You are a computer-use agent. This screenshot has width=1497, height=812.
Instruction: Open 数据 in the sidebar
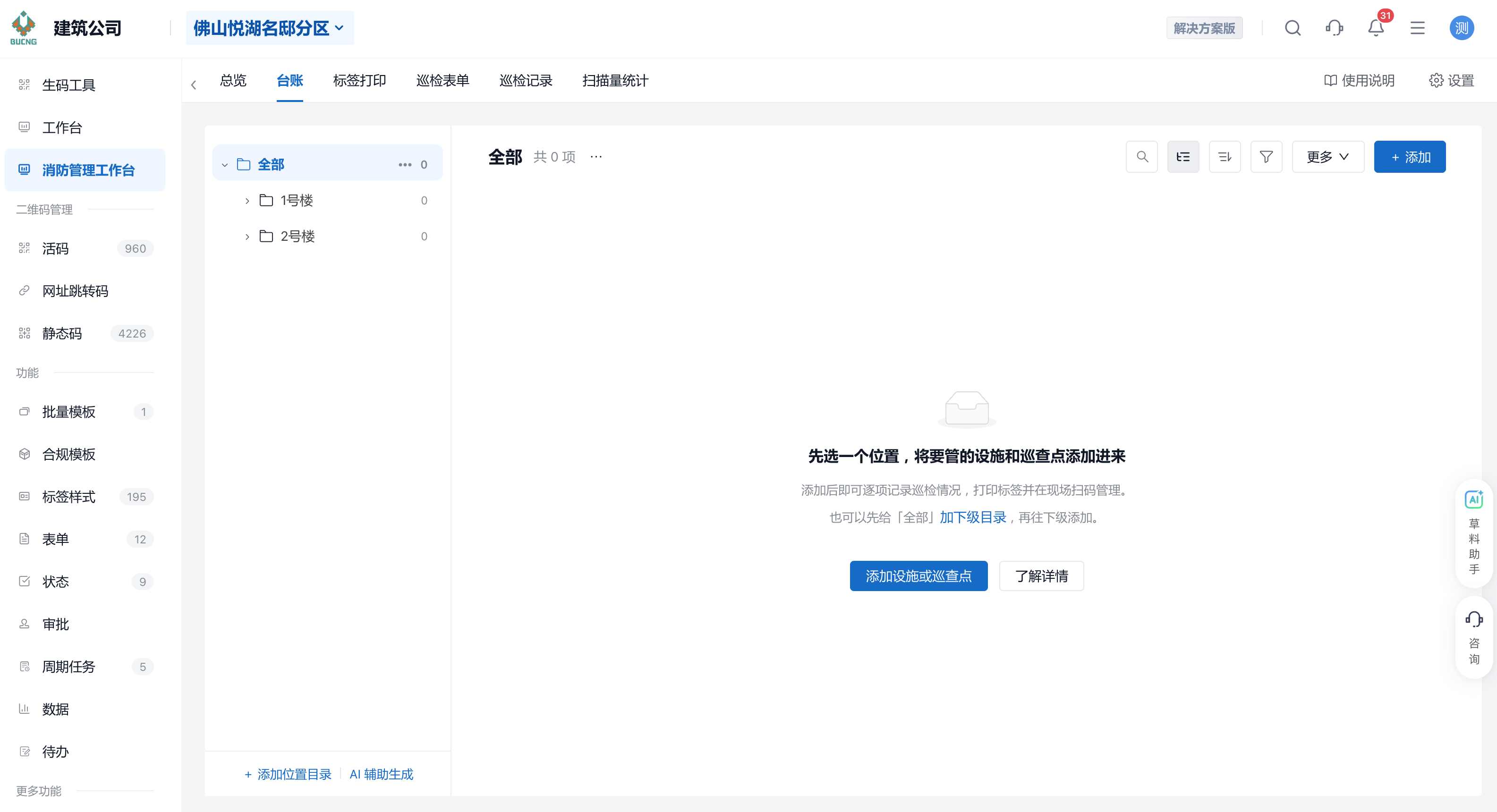click(85, 709)
